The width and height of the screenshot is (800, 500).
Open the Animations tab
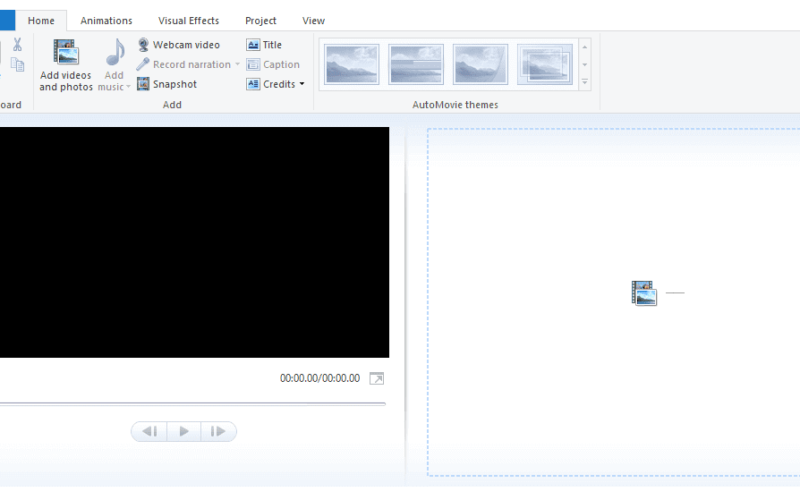106,20
